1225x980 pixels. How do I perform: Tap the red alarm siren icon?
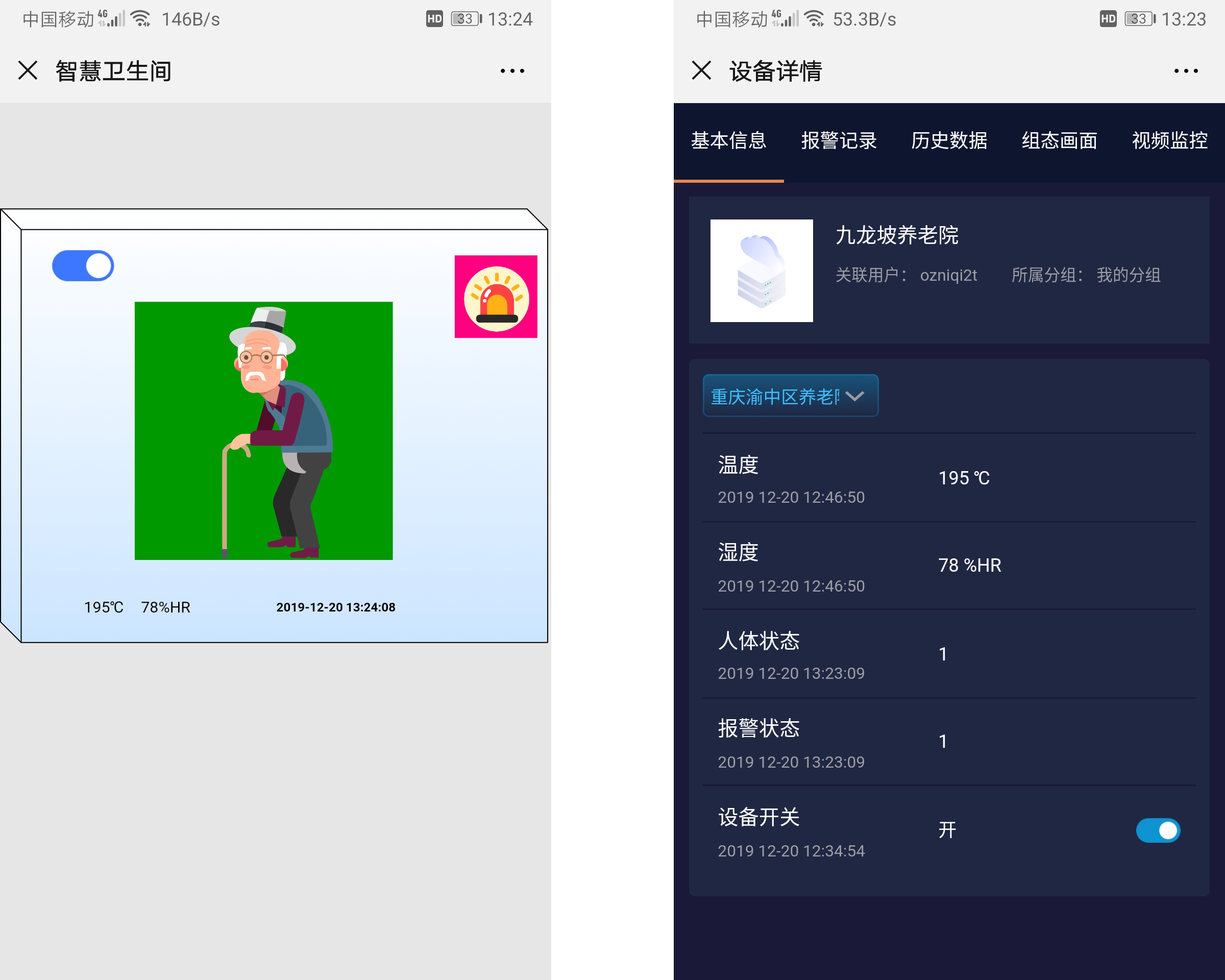coord(496,296)
